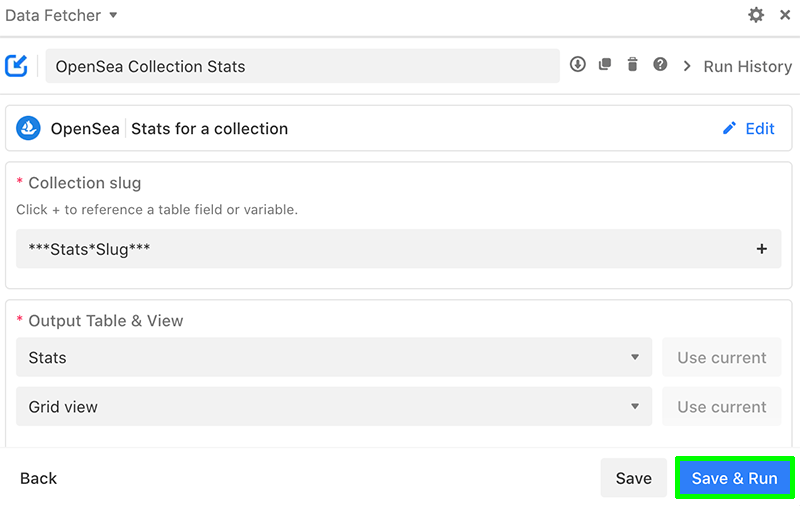
Task: Go Back to the previous screen
Action: [38, 478]
